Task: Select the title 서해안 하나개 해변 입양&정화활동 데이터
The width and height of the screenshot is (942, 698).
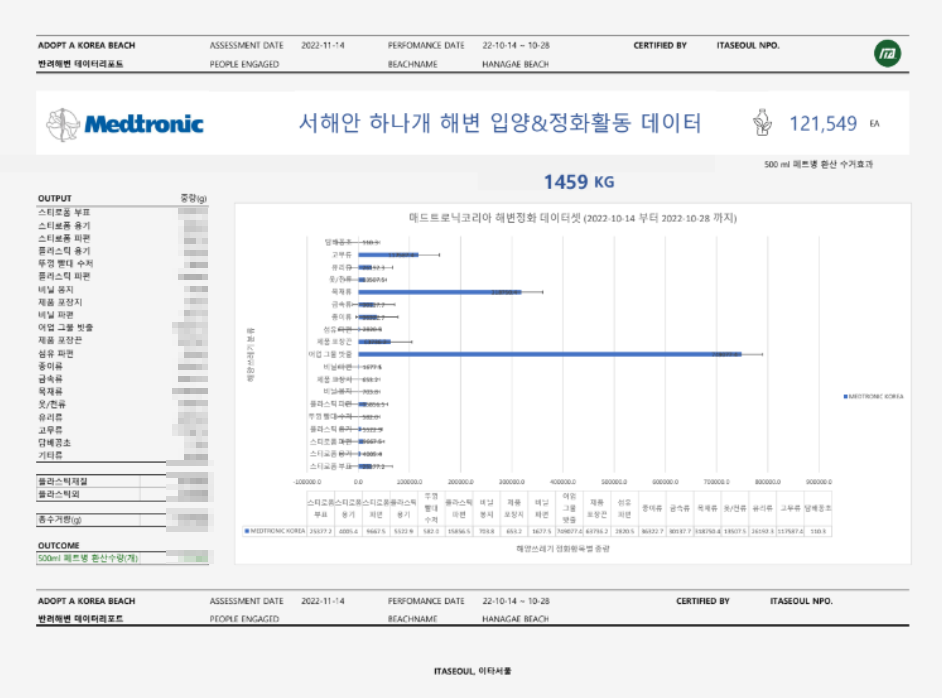Action: (500, 123)
